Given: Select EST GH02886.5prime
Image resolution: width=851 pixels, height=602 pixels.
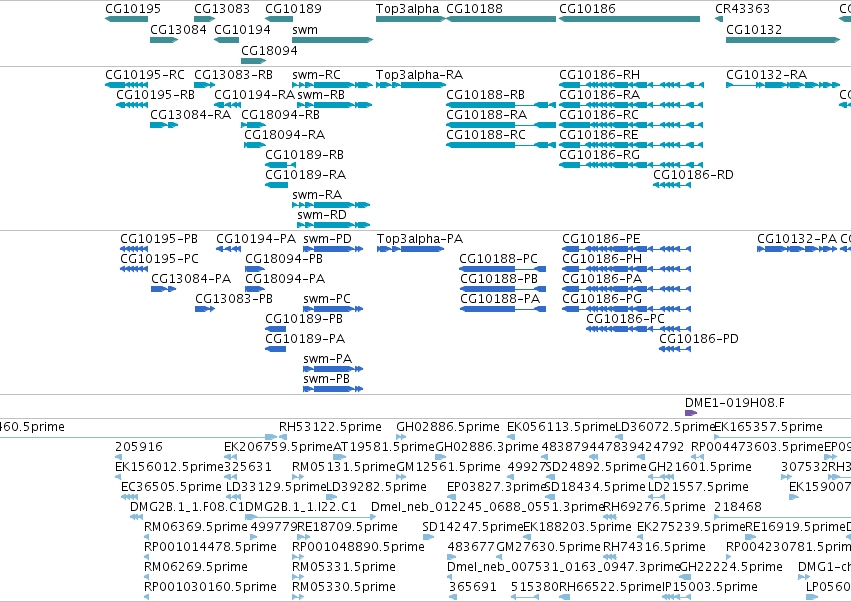Looking at the screenshot, I should 448,427.
